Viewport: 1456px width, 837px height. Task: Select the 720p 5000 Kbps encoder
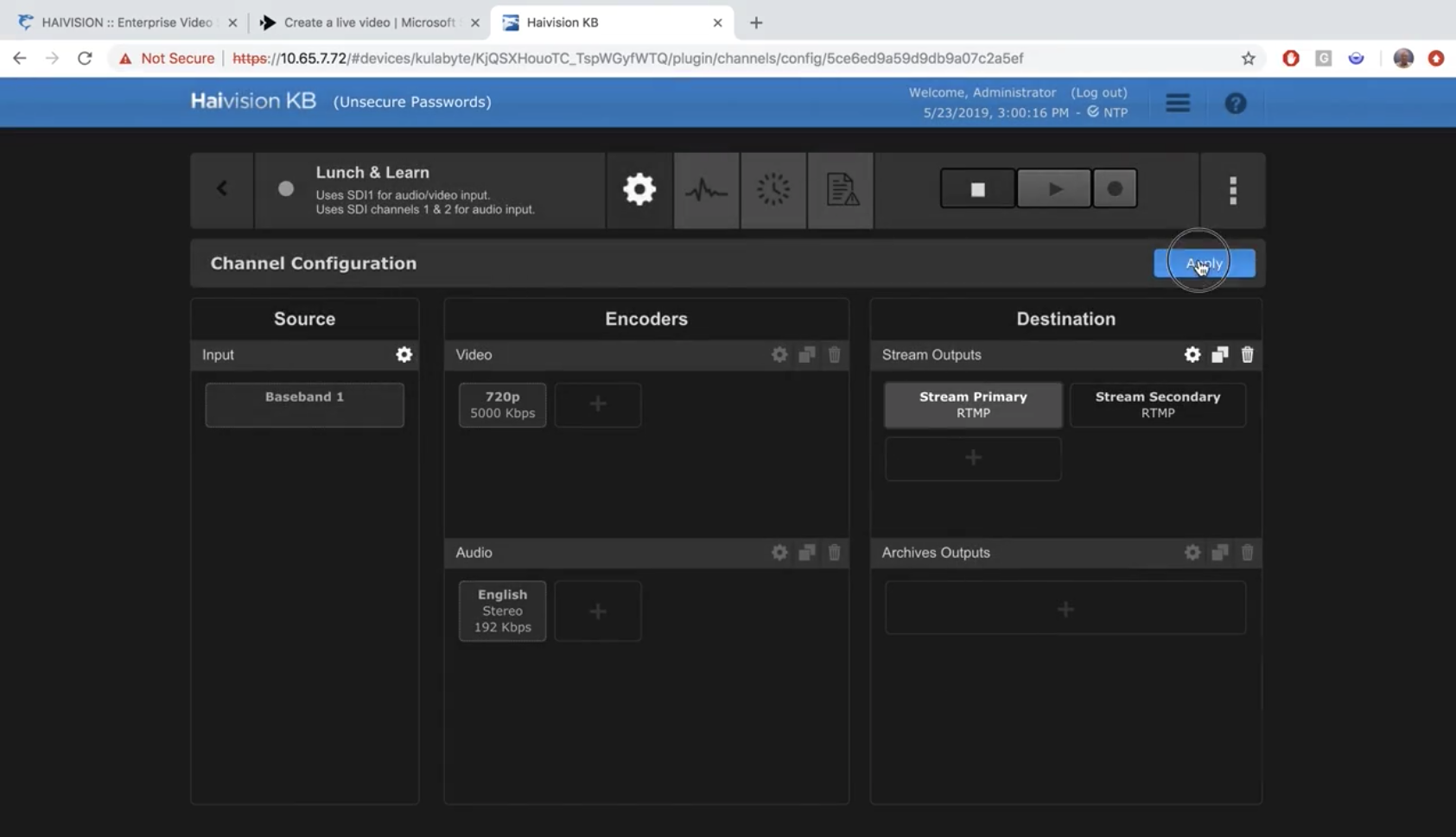(x=502, y=404)
